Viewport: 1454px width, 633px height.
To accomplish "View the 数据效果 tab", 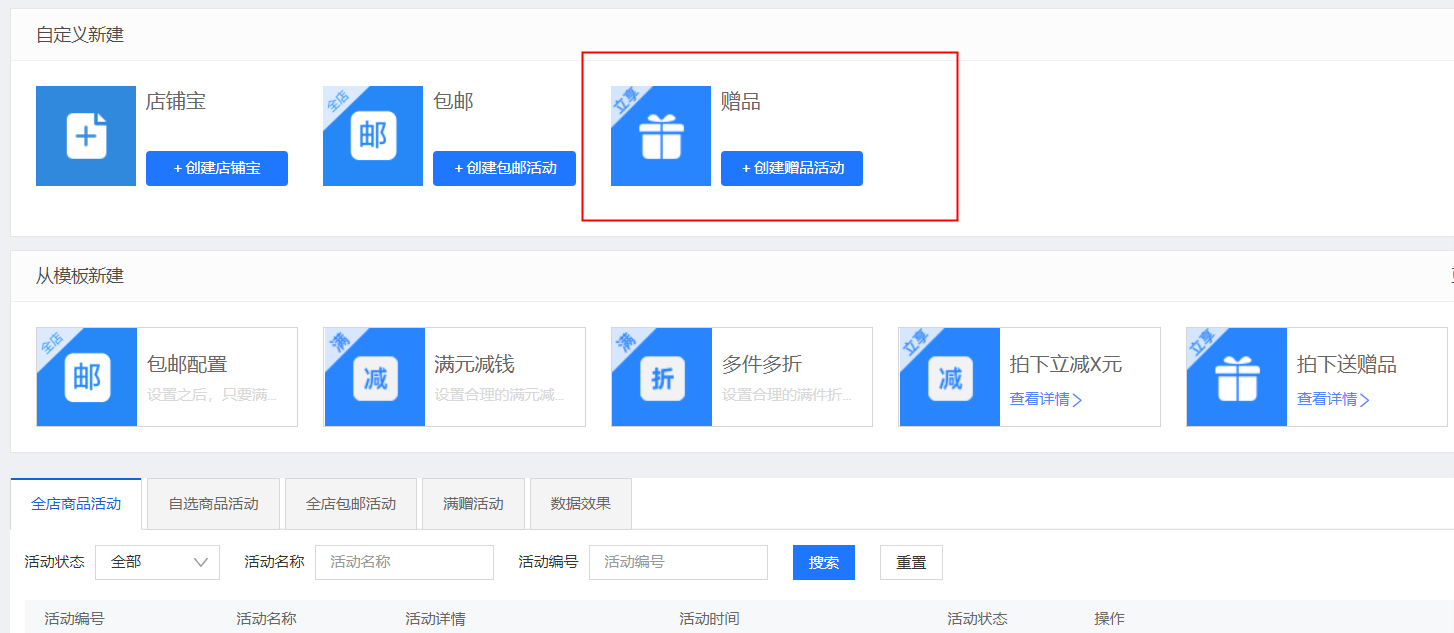I will pos(580,503).
